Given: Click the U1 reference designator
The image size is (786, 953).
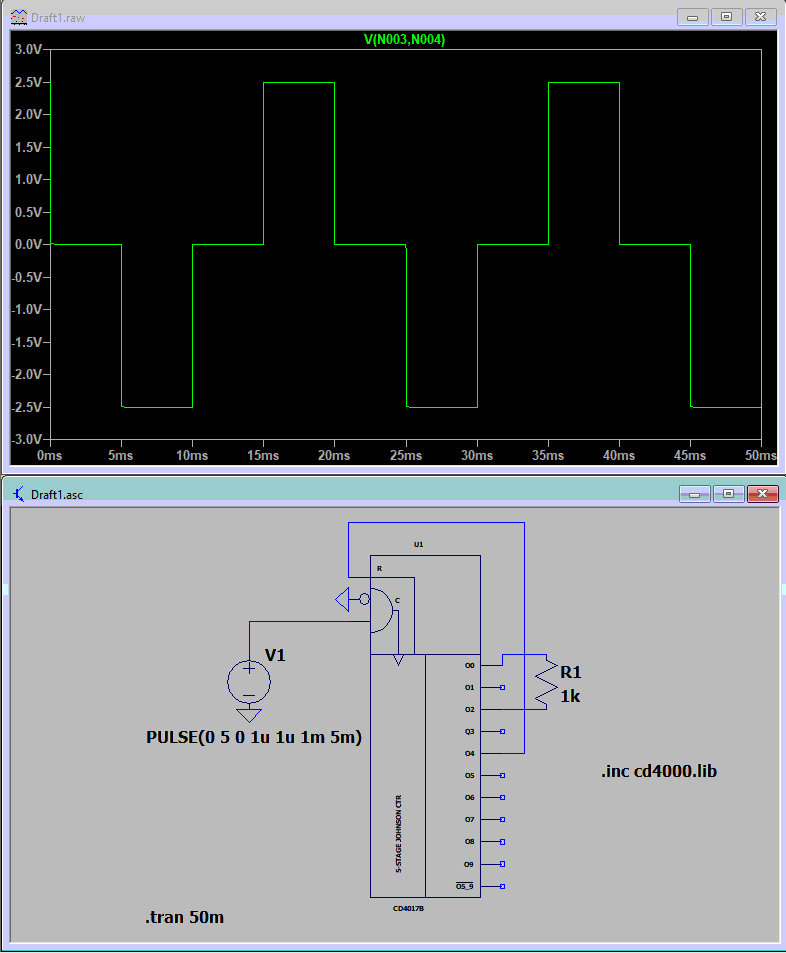Looking at the screenshot, I should pyautogui.click(x=418, y=545).
